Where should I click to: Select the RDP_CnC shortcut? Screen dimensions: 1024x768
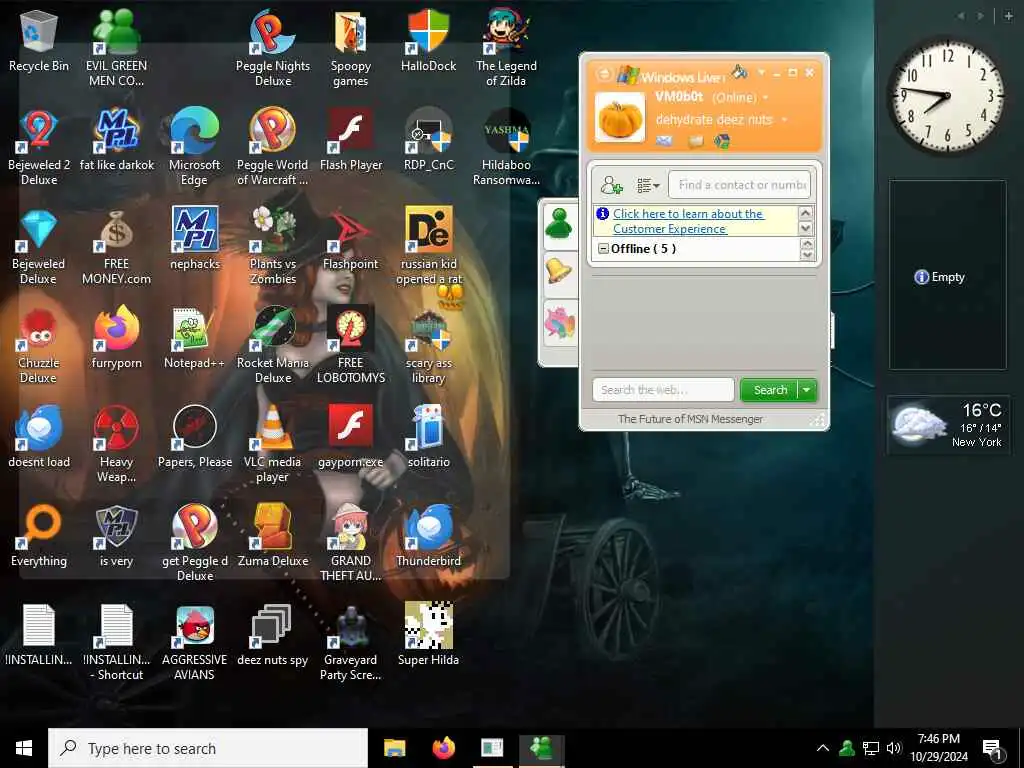[x=428, y=140]
